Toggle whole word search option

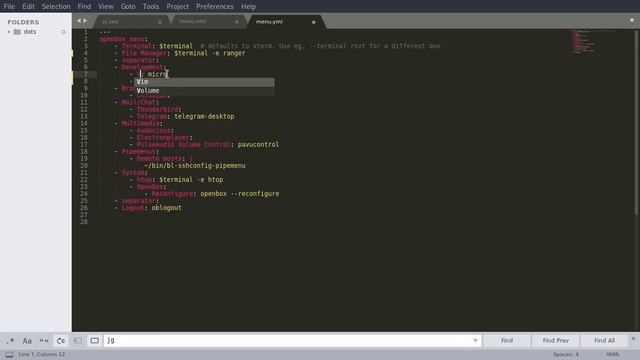click(44, 340)
